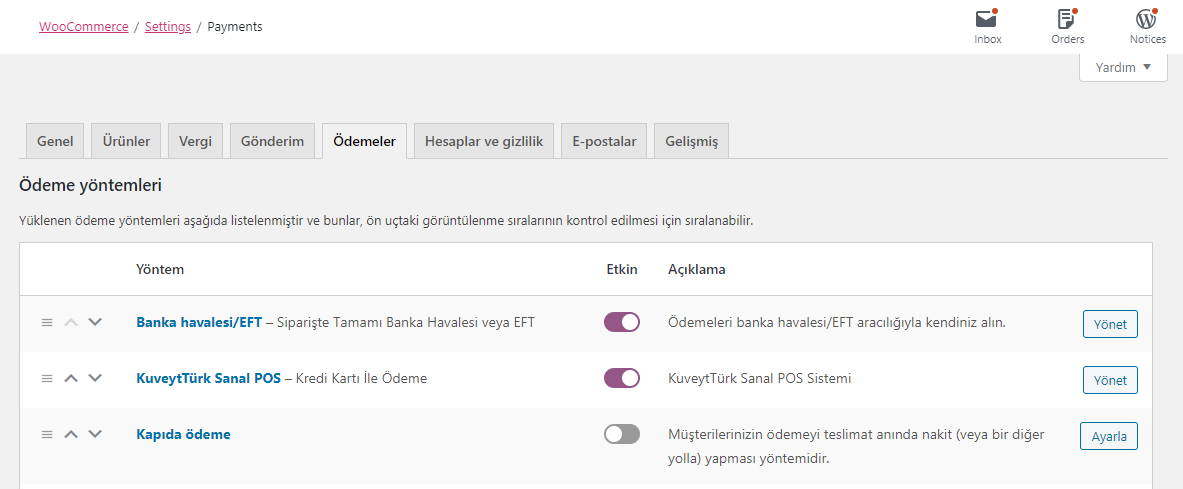
Task: Click 'Kredi Kartı İle Ödeme' text
Action: click(x=361, y=378)
